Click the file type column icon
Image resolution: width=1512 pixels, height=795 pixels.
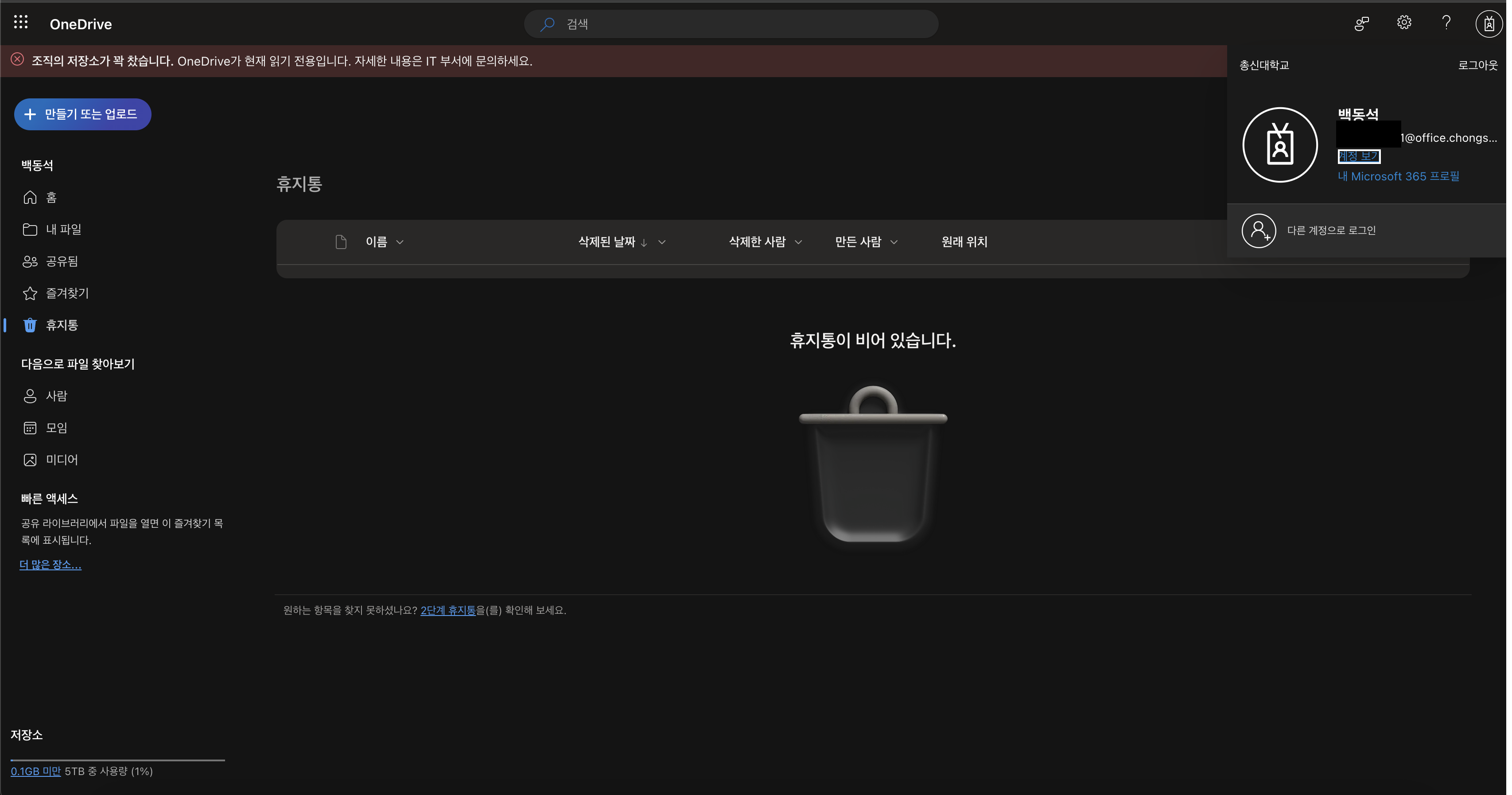pos(341,242)
